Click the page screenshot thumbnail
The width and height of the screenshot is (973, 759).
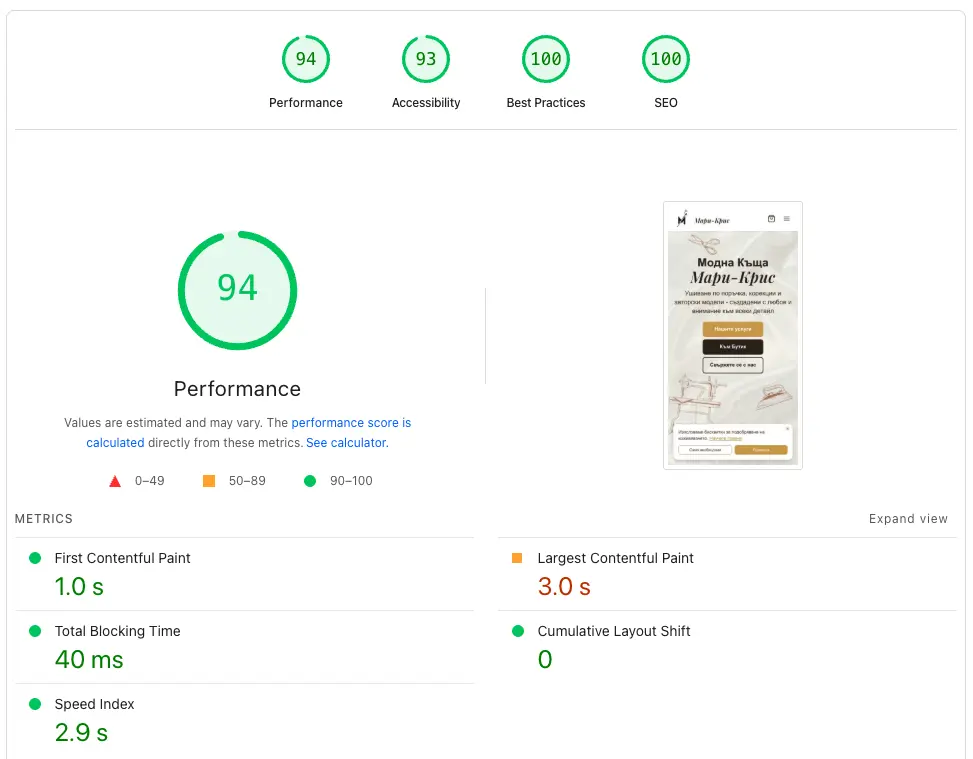tap(732, 335)
